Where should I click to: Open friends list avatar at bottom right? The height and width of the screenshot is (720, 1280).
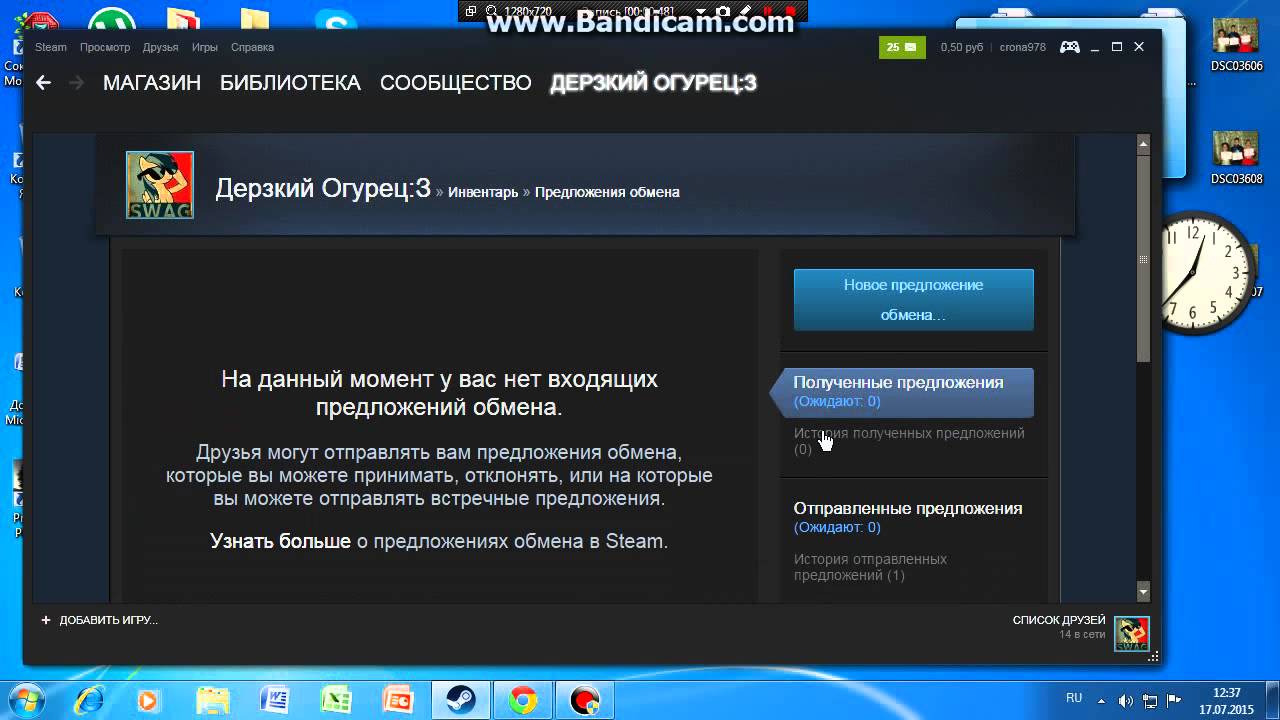pyautogui.click(x=1132, y=633)
